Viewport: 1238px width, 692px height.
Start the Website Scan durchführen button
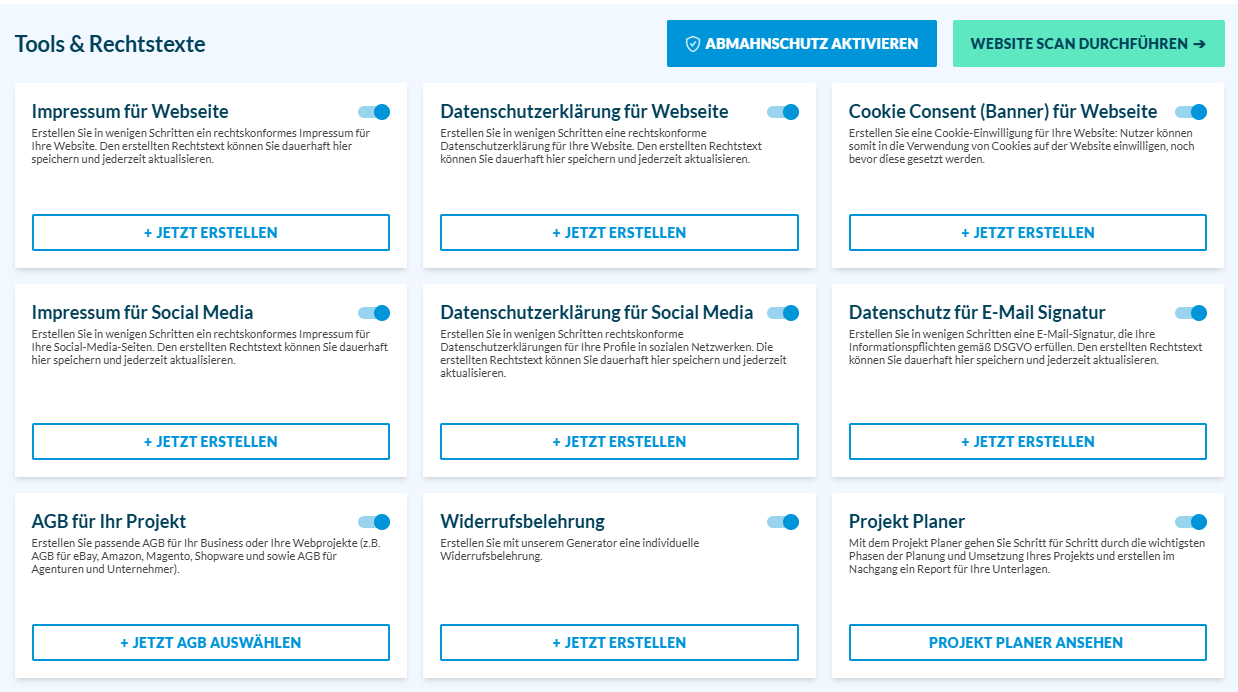click(1088, 44)
